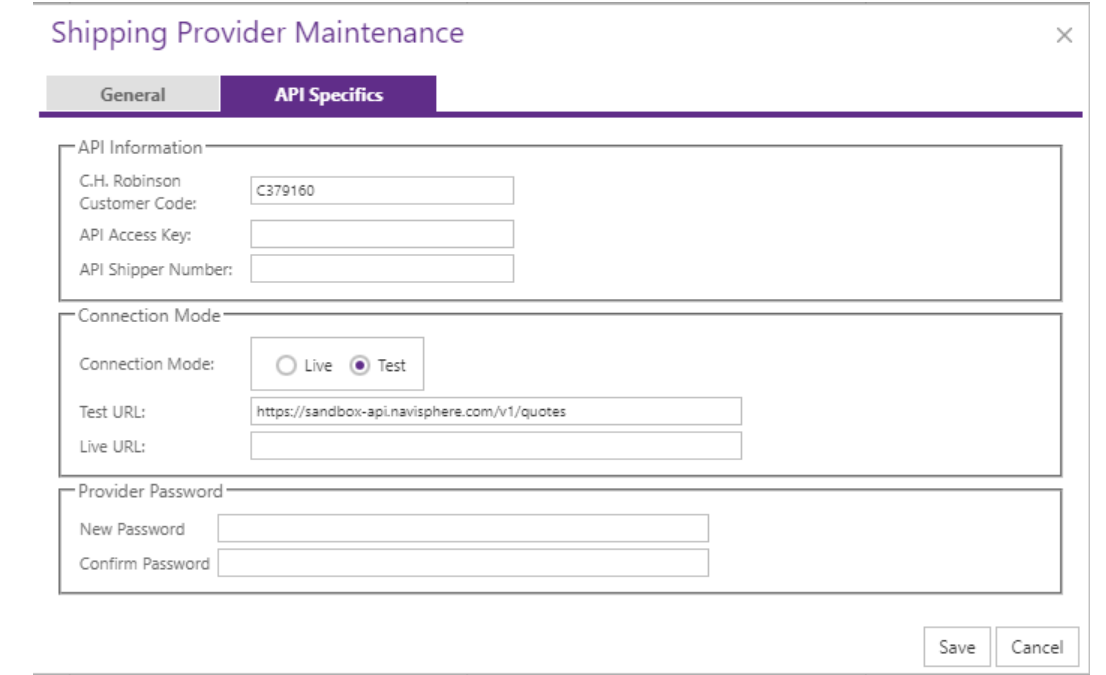Click the C.H. Robinson Customer Code field

click(x=381, y=190)
